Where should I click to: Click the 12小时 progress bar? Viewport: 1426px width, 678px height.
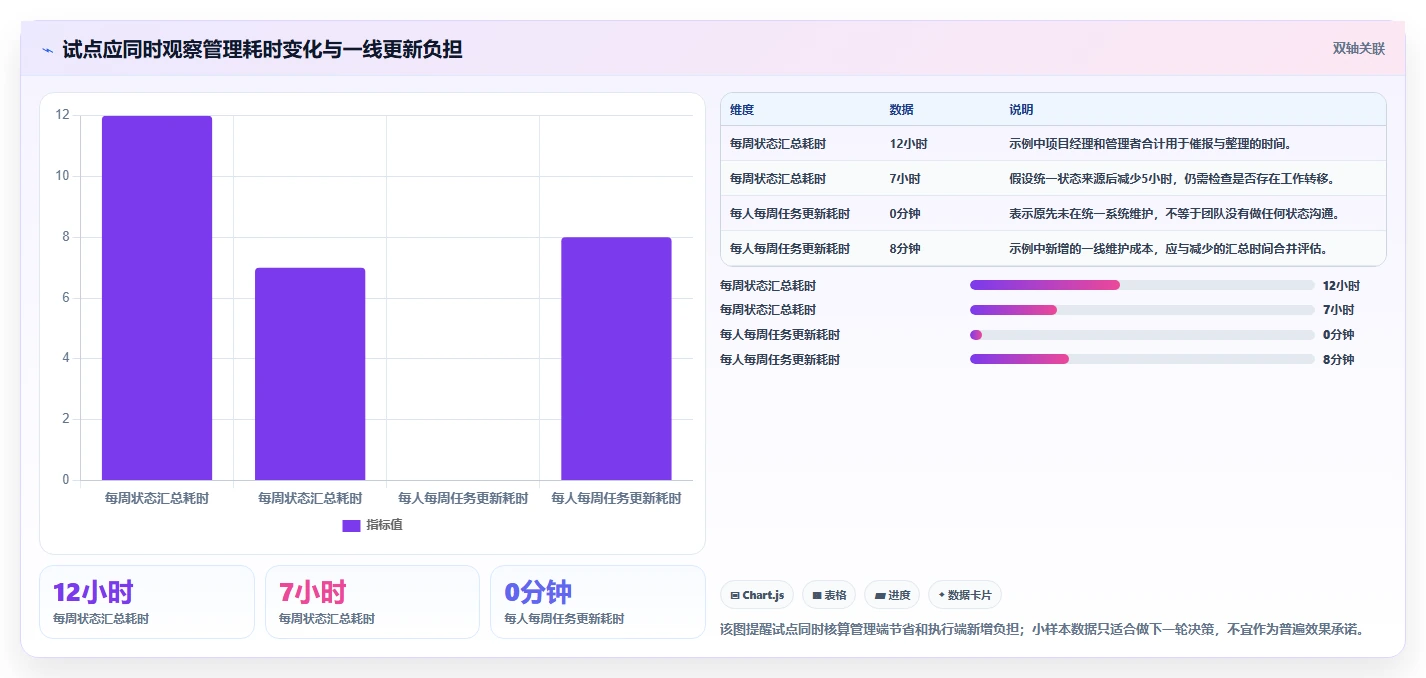(1142, 285)
